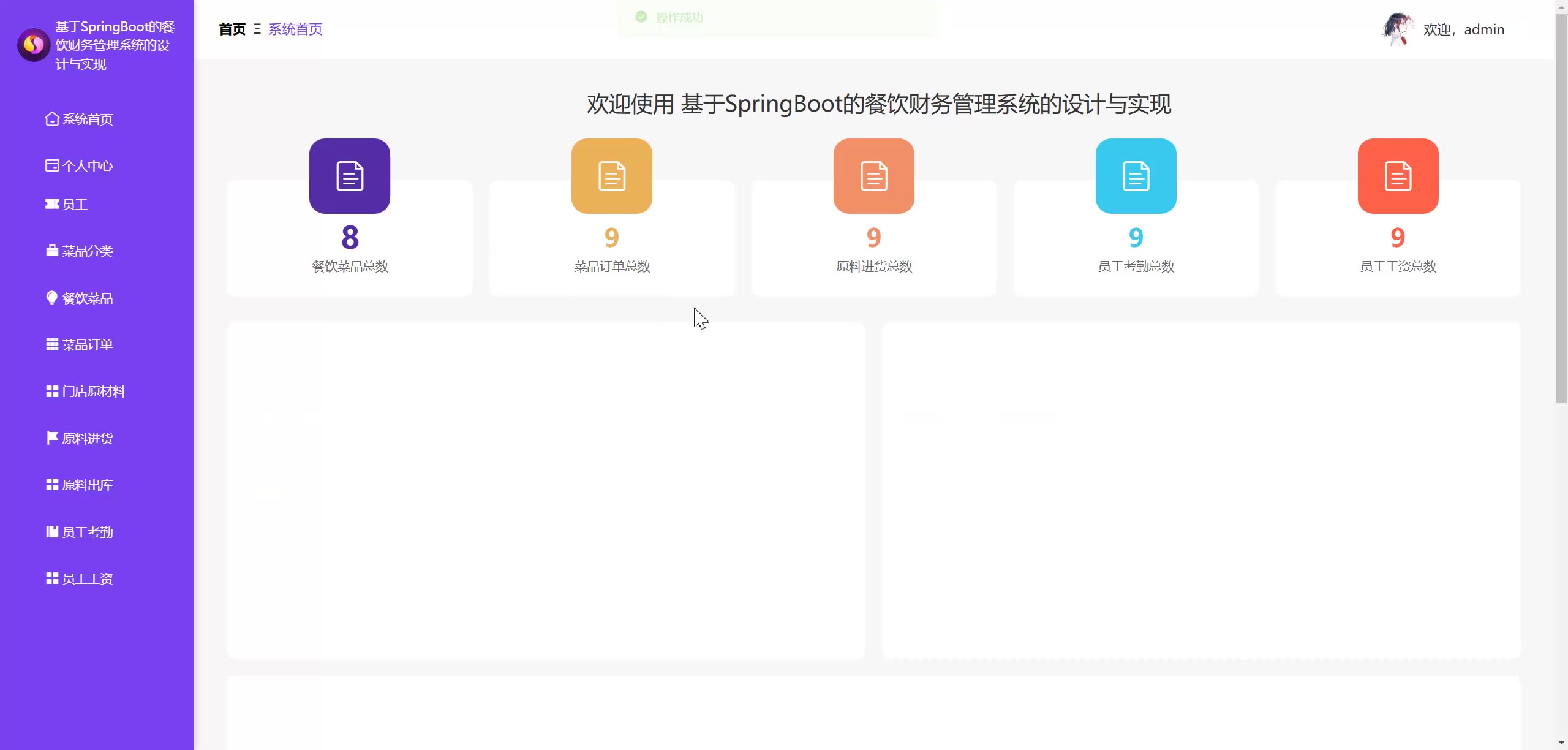Click the orange 原料进货总数 document icon

[x=873, y=176]
